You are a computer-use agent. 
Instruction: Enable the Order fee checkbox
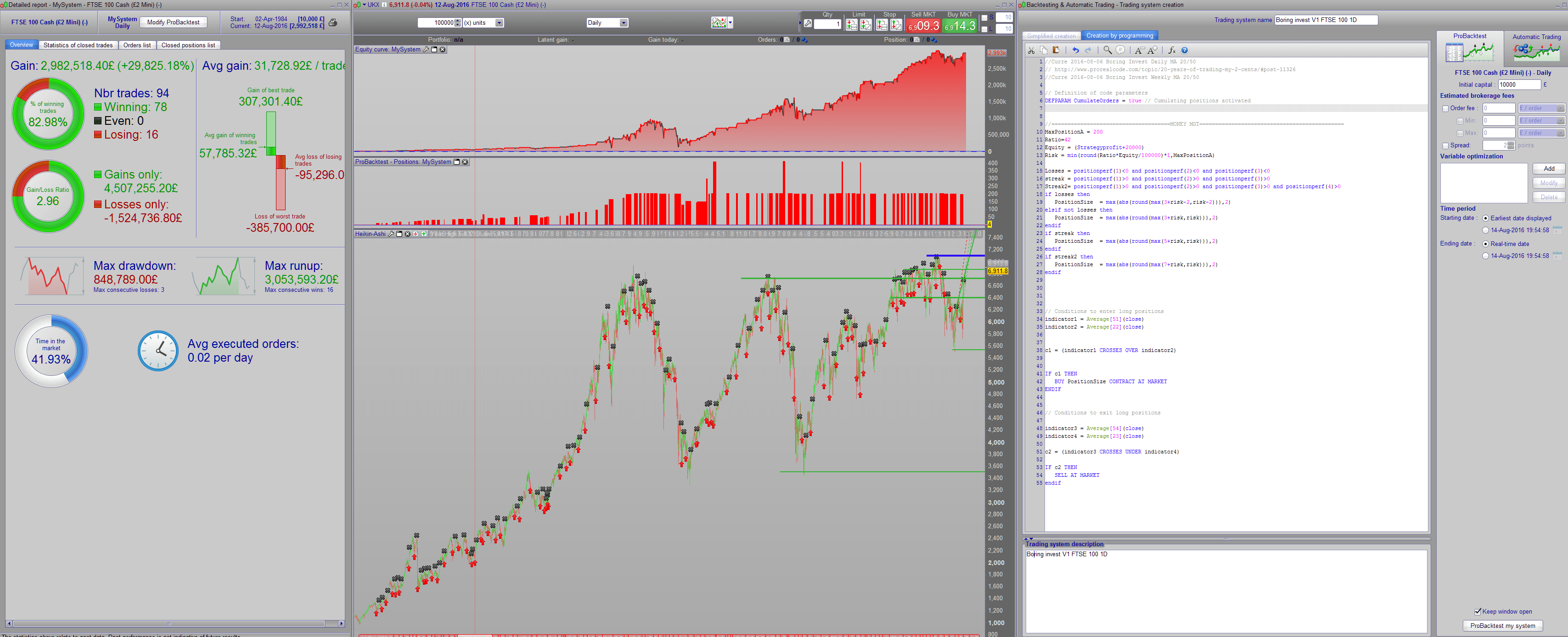click(1445, 109)
